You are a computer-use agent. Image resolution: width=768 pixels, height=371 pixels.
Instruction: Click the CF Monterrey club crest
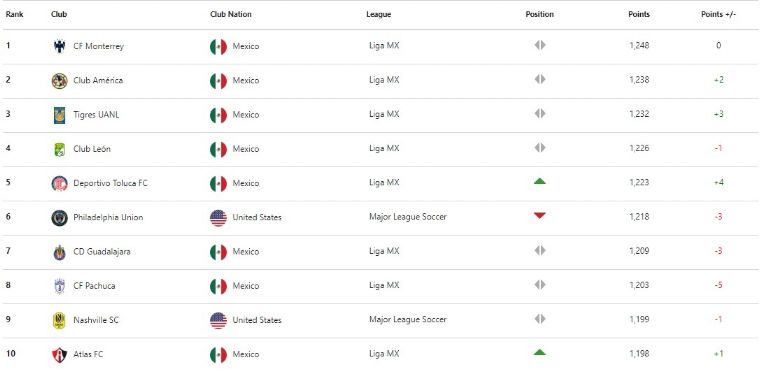[x=59, y=47]
